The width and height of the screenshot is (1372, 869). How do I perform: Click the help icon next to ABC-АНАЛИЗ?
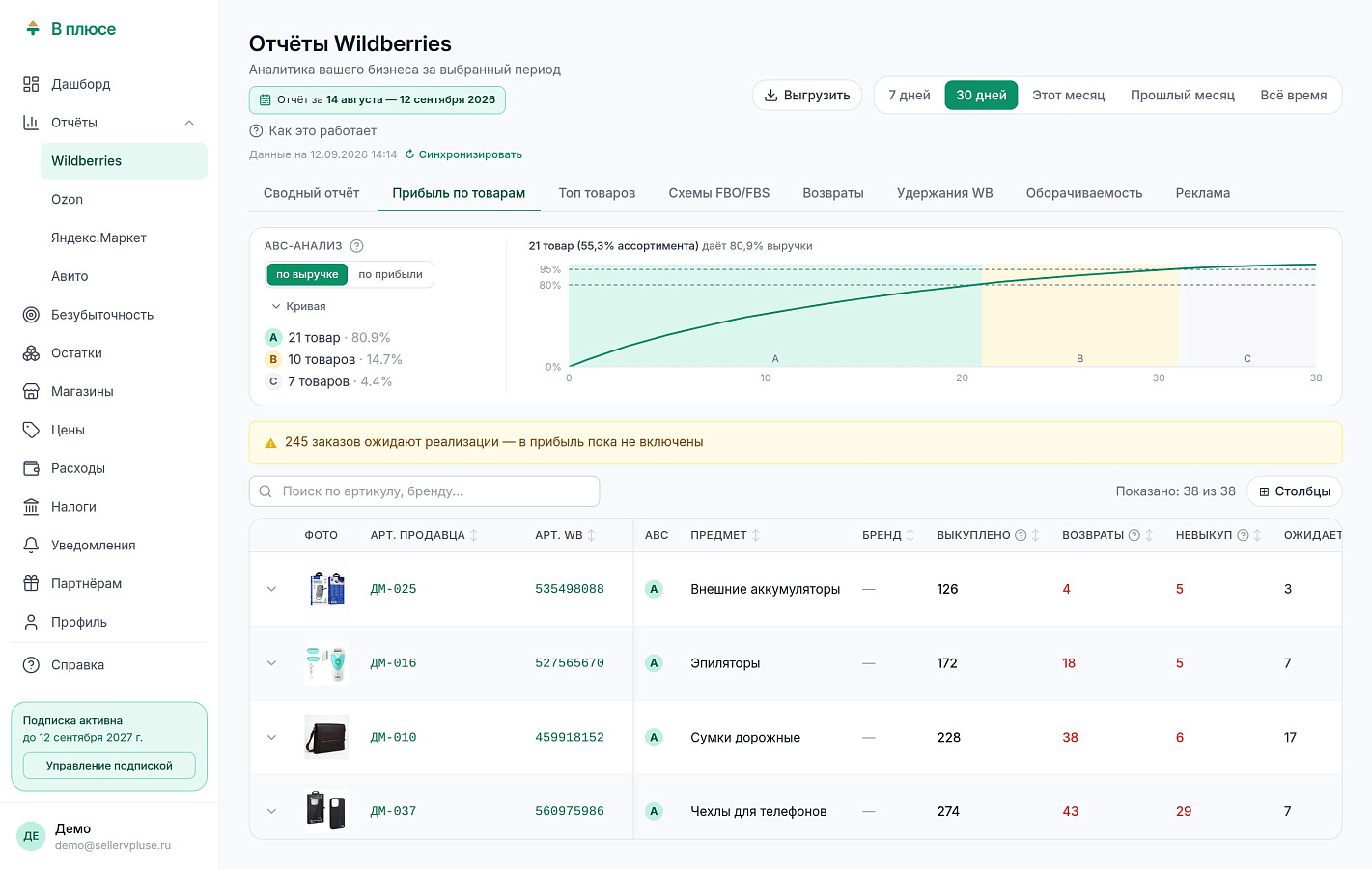(x=356, y=246)
